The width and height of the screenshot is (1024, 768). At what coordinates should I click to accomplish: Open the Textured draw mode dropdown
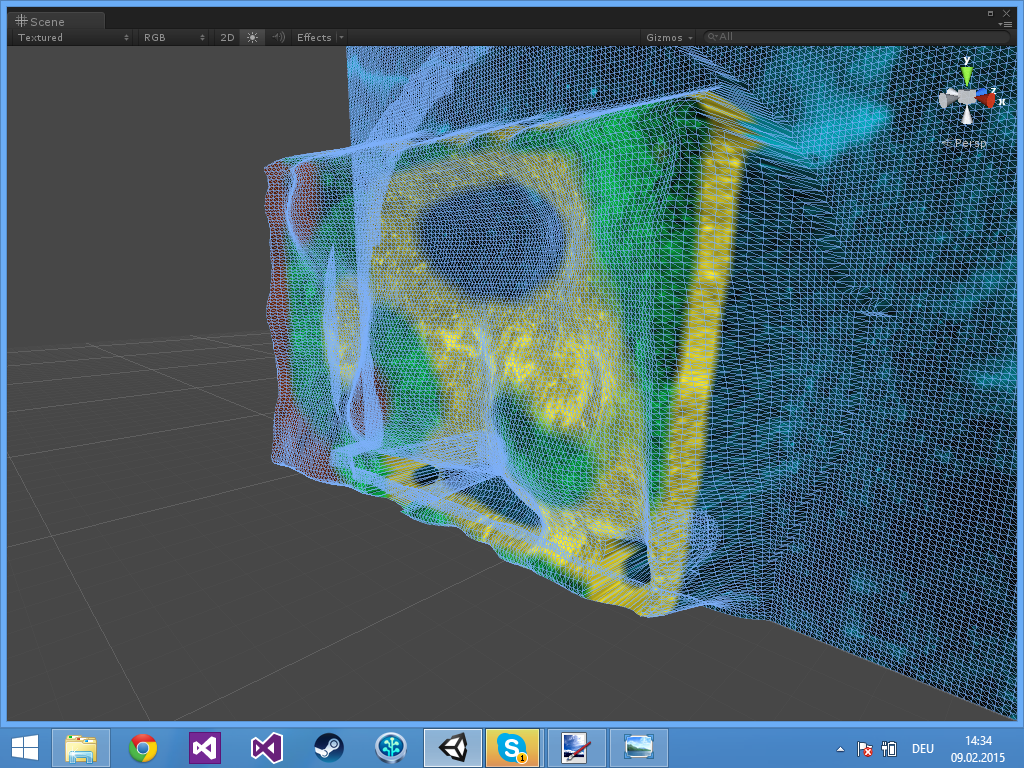tap(72, 37)
